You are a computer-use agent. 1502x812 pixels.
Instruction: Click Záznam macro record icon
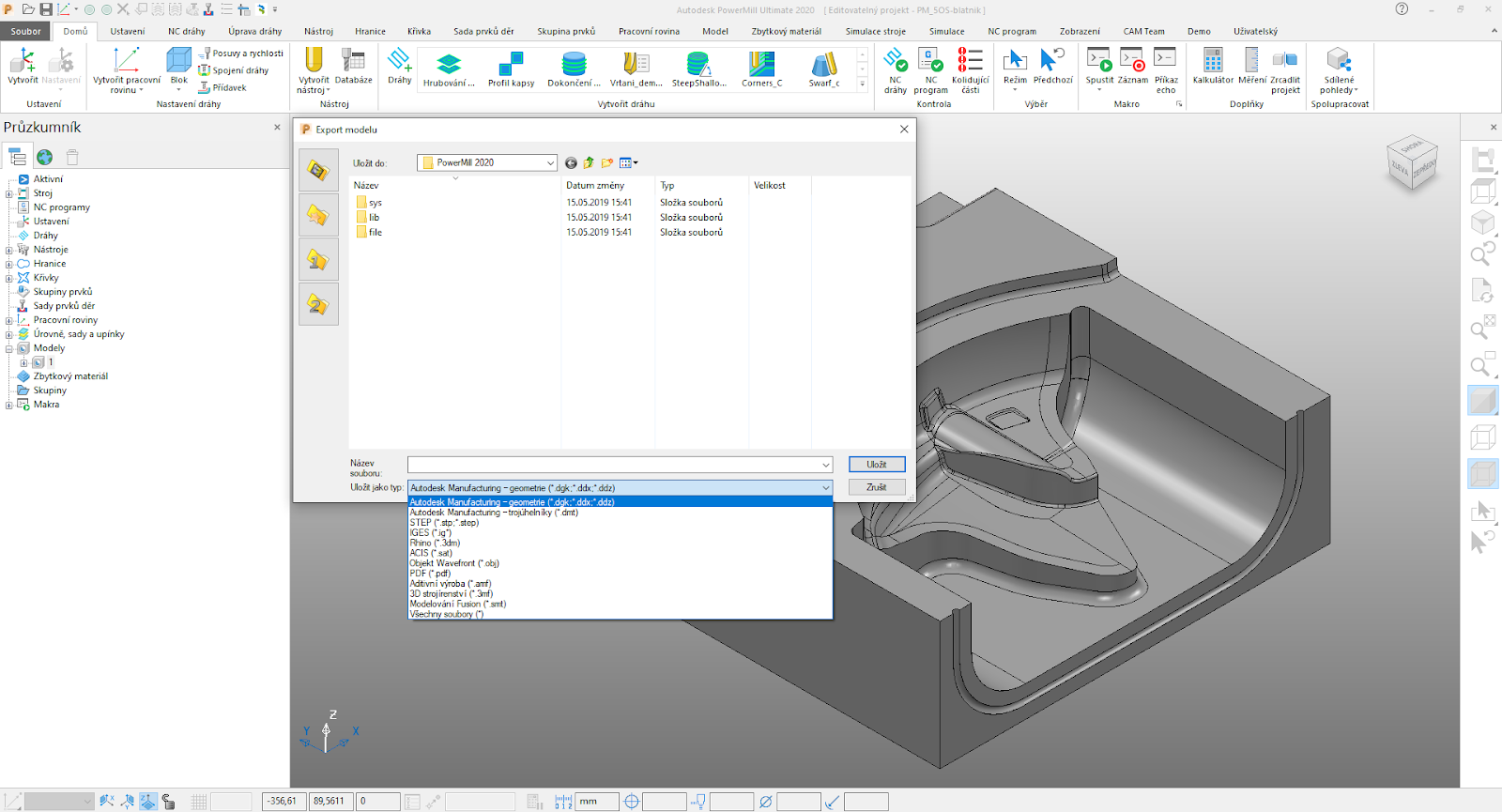coord(1133,61)
